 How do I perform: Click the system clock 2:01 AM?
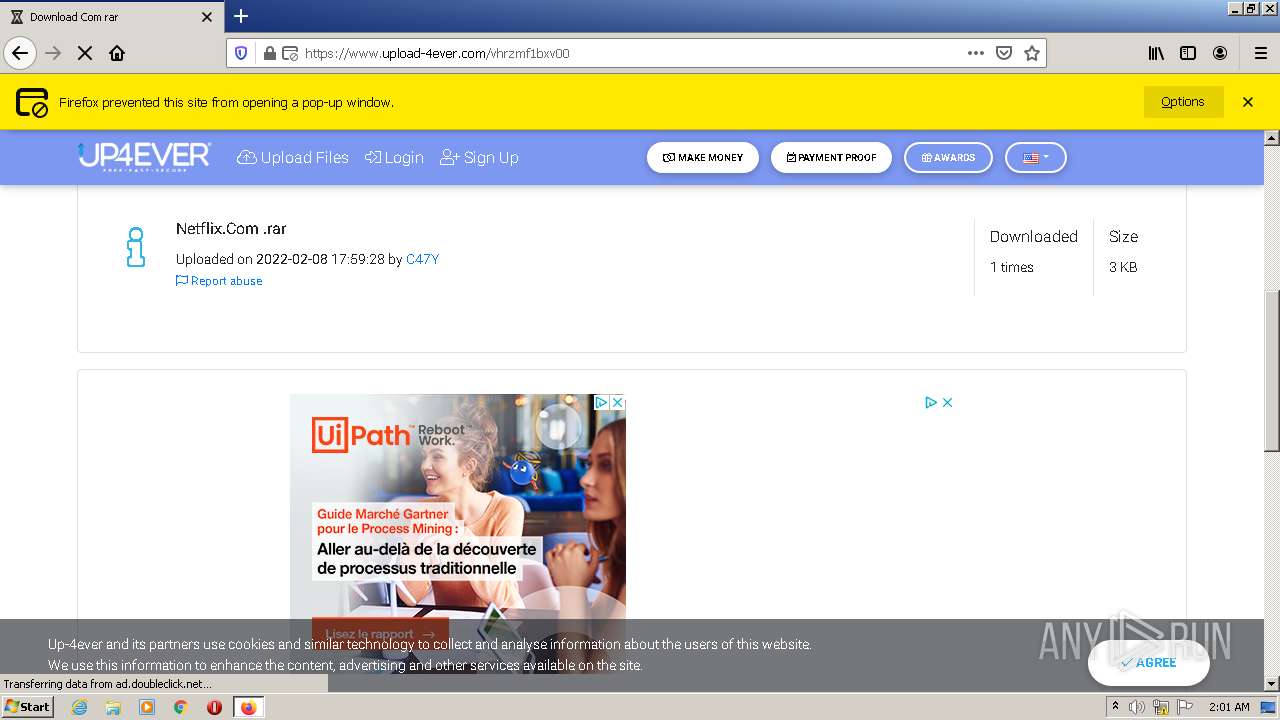click(1229, 707)
